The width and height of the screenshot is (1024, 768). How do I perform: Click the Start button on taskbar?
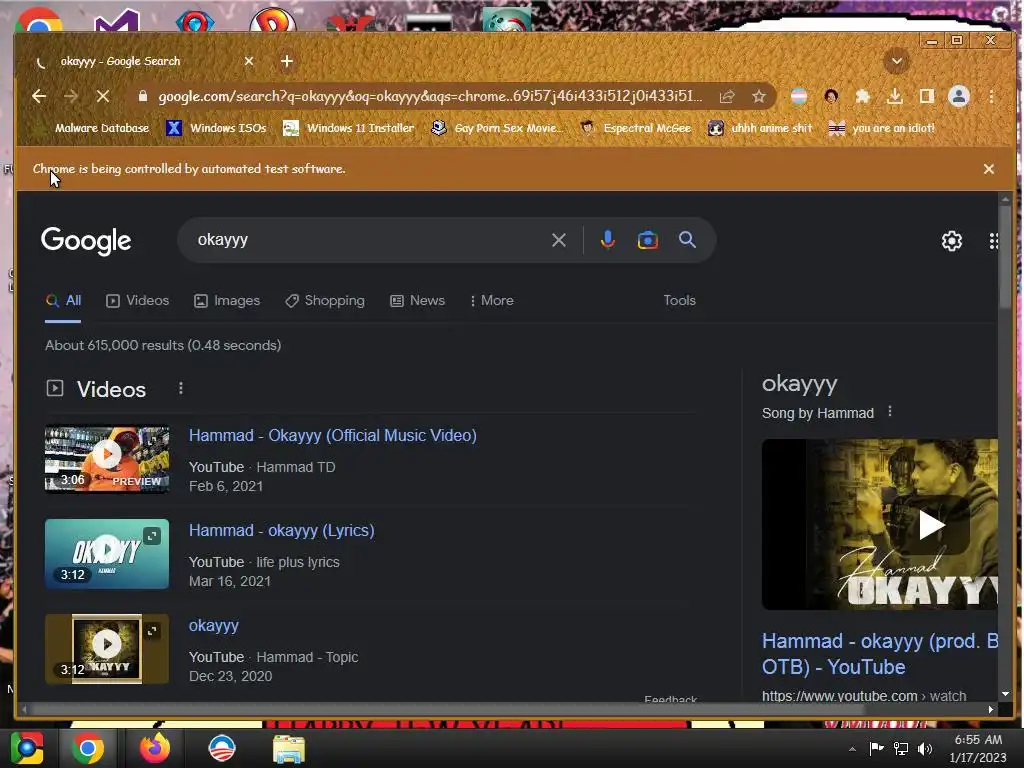[x=26, y=748]
